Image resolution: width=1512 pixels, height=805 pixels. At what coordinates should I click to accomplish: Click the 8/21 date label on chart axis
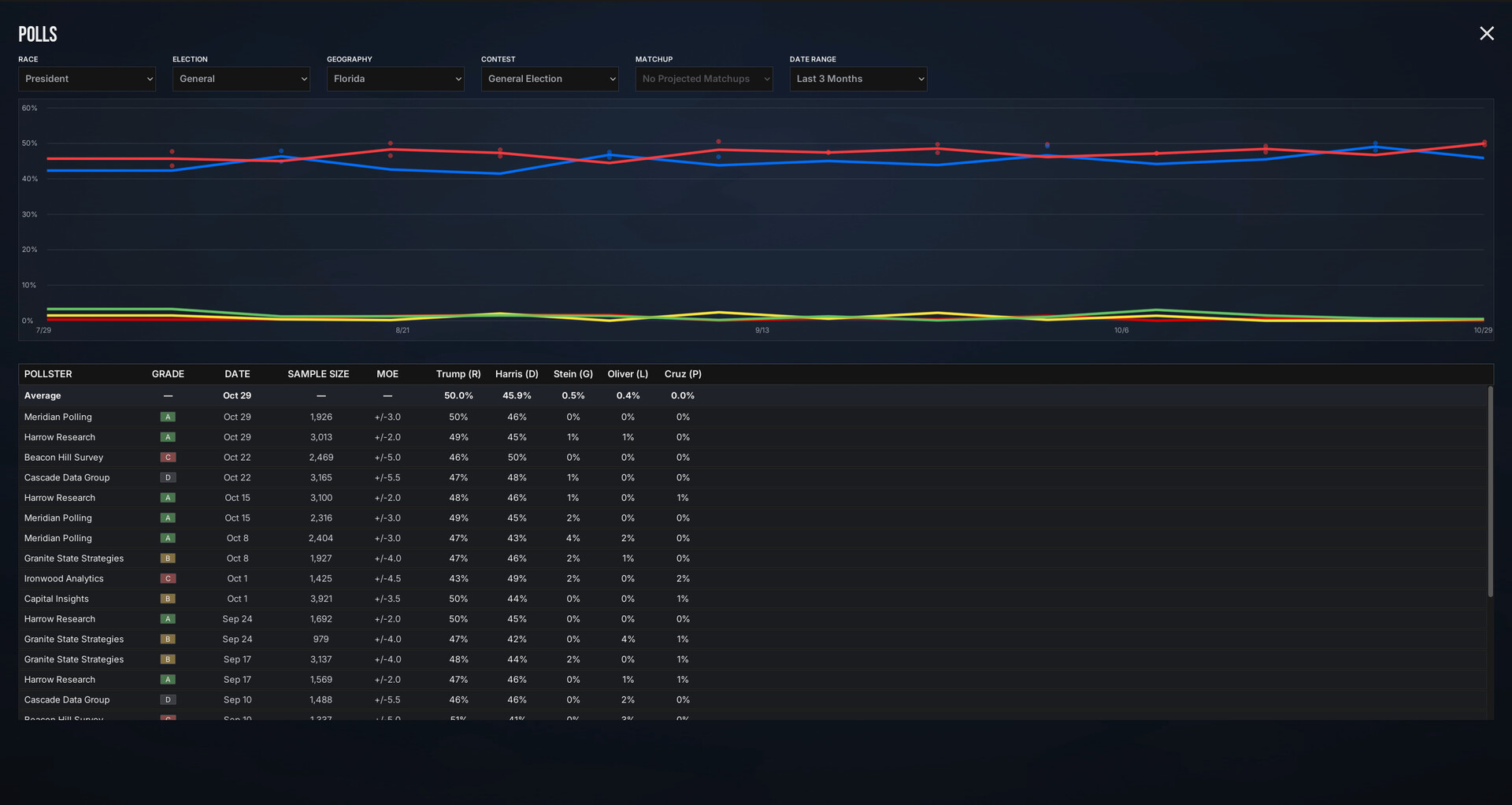tap(402, 331)
